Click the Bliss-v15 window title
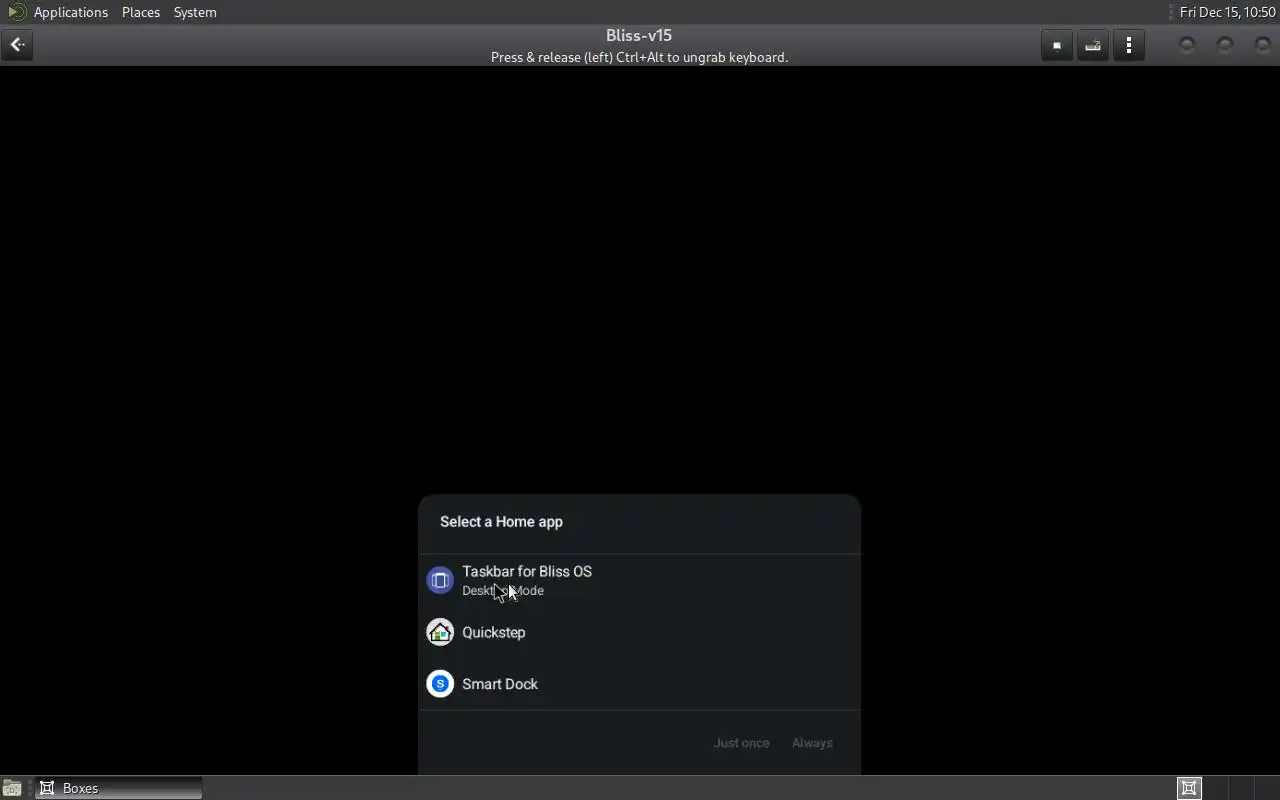 click(x=639, y=35)
